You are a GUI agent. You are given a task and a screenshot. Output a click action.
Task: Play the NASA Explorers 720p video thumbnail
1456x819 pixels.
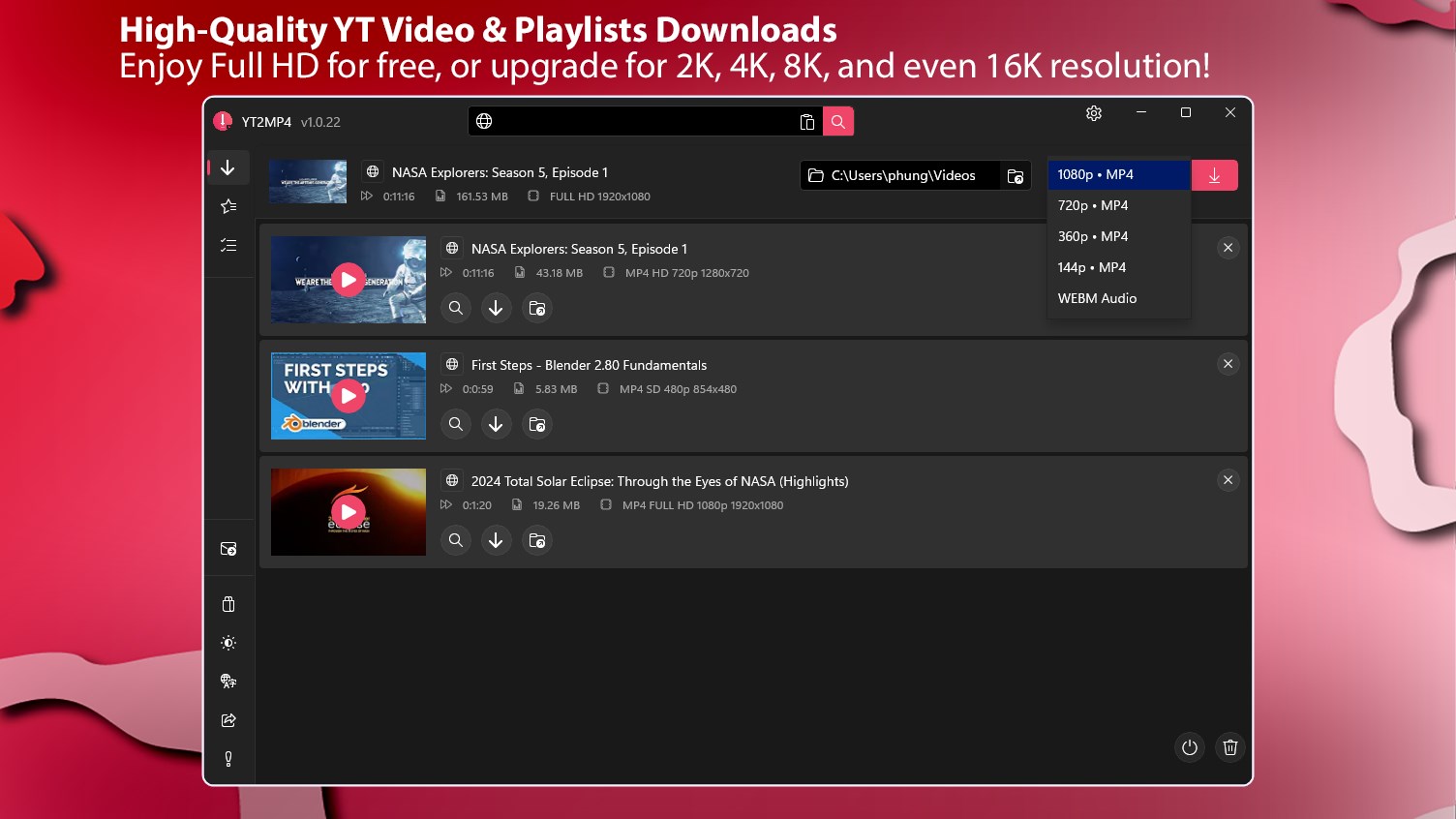[349, 280]
